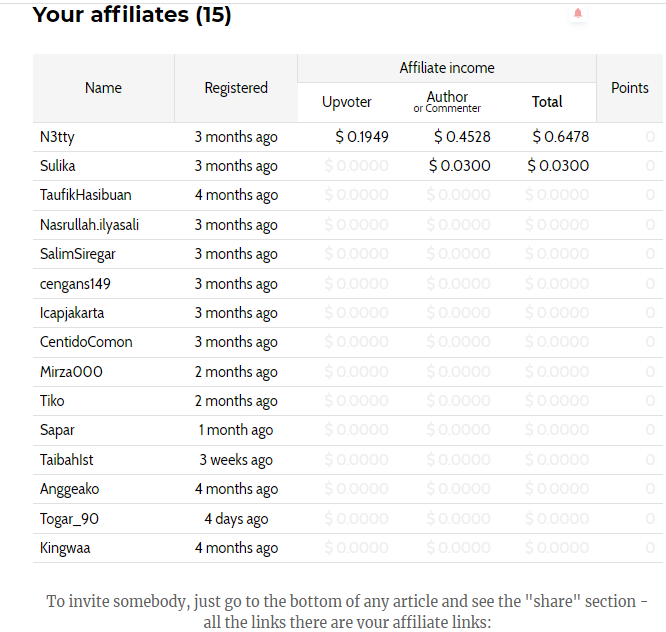
Task: Select the TaufikHasibuan affiliate name
Action: click(85, 195)
